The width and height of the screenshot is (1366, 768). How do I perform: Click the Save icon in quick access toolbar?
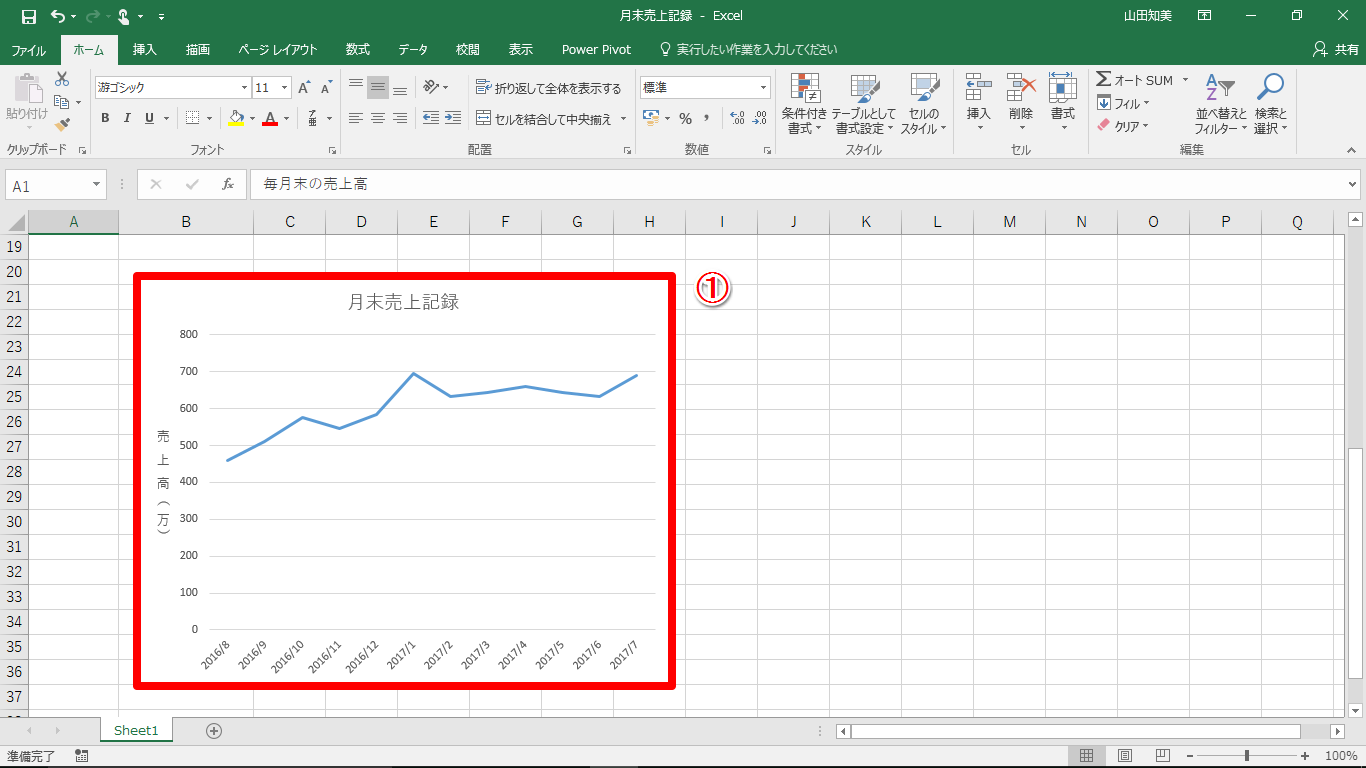tap(28, 16)
